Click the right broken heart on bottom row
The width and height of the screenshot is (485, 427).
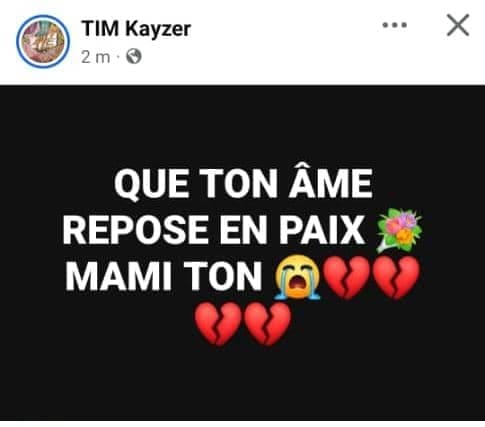267,324
